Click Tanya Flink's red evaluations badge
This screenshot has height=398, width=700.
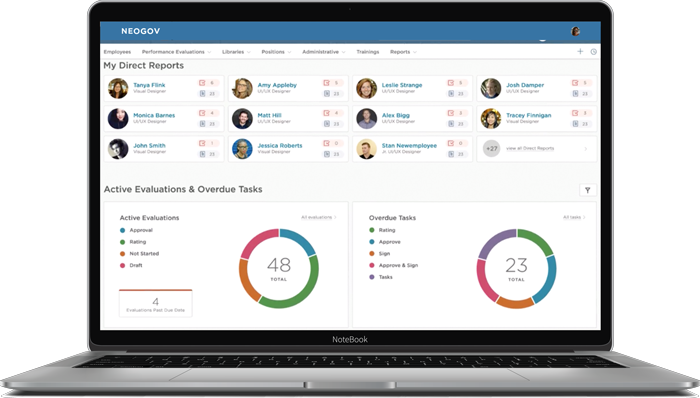click(x=208, y=83)
